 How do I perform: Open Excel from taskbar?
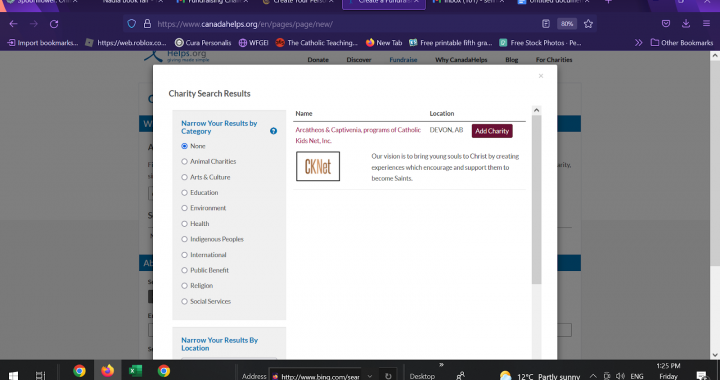click(x=135, y=371)
